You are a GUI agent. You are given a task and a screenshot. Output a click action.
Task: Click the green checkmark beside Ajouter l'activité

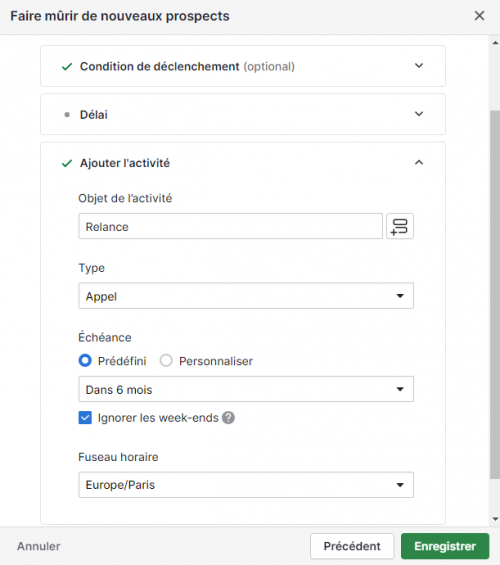pyautogui.click(x=67, y=164)
